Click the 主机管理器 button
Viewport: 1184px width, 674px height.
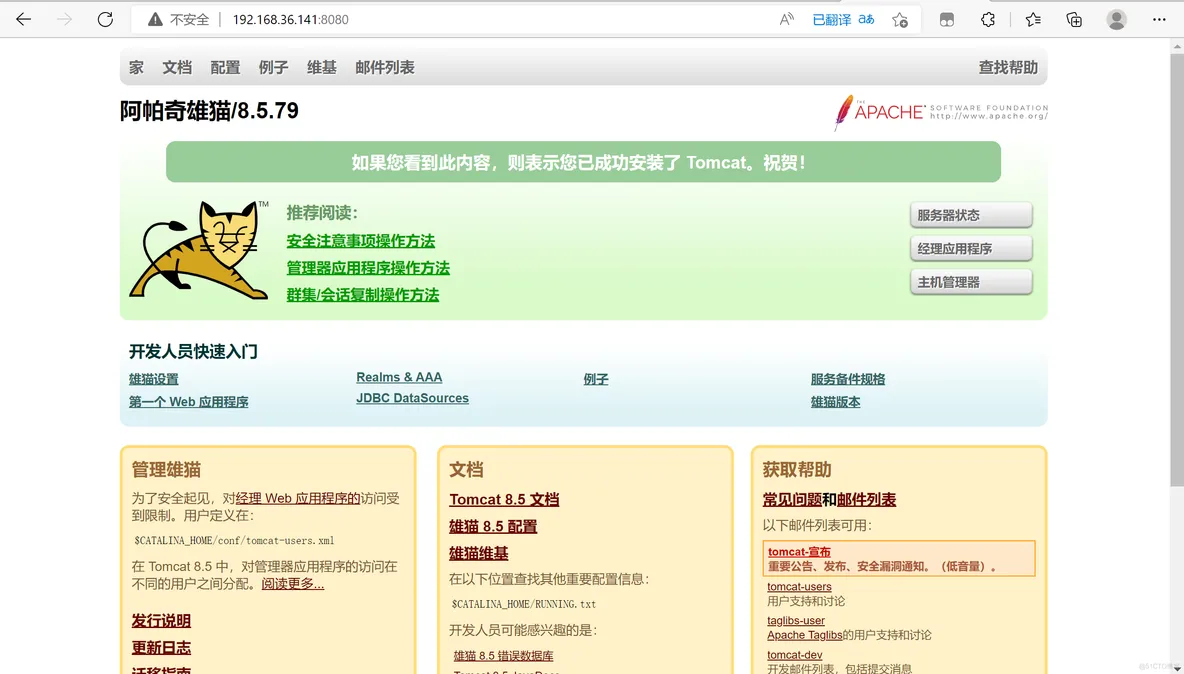(971, 282)
